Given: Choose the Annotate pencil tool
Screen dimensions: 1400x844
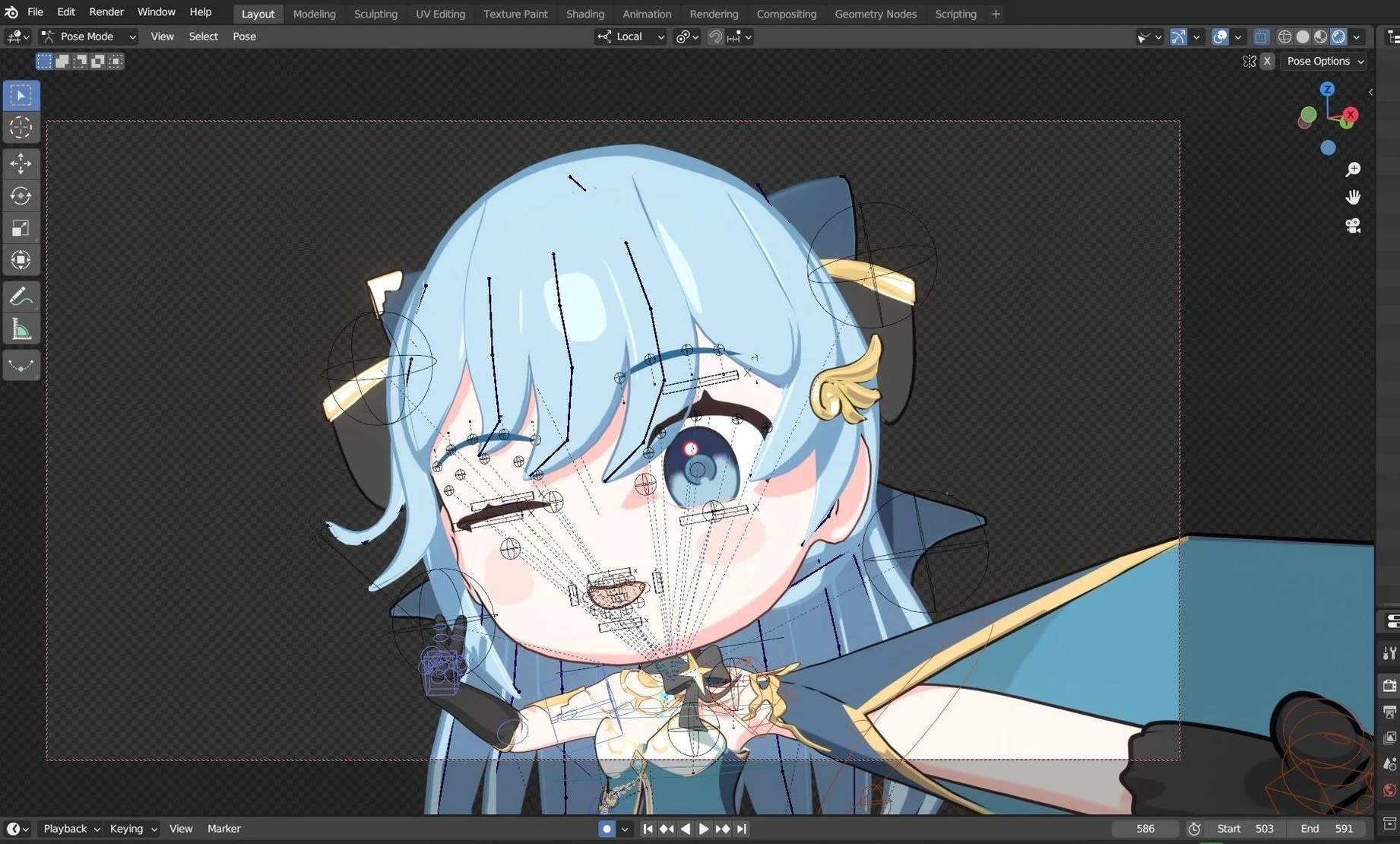Looking at the screenshot, I should 21,297.
